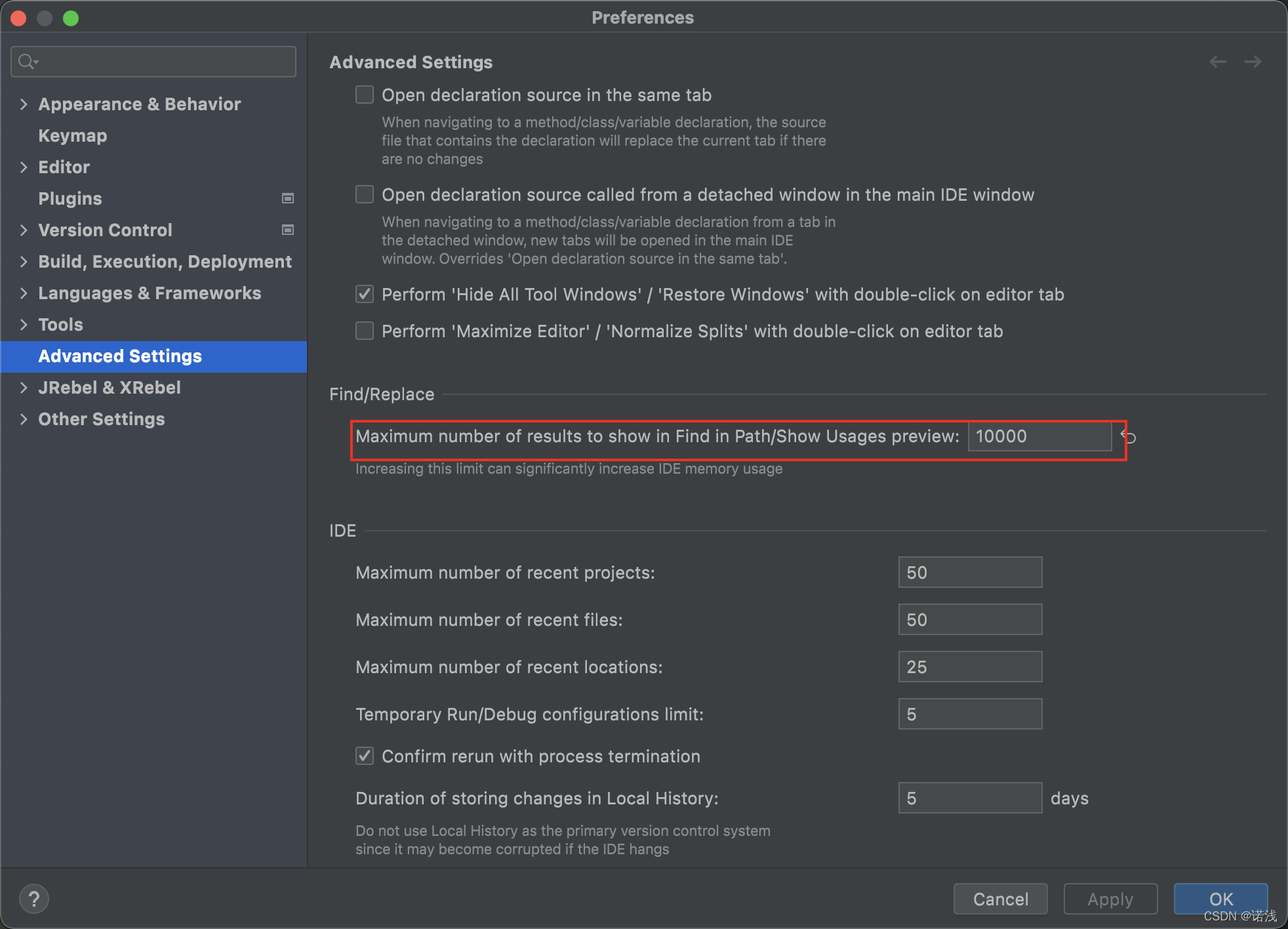
Task: Expand the Tools section
Action: (x=24, y=324)
